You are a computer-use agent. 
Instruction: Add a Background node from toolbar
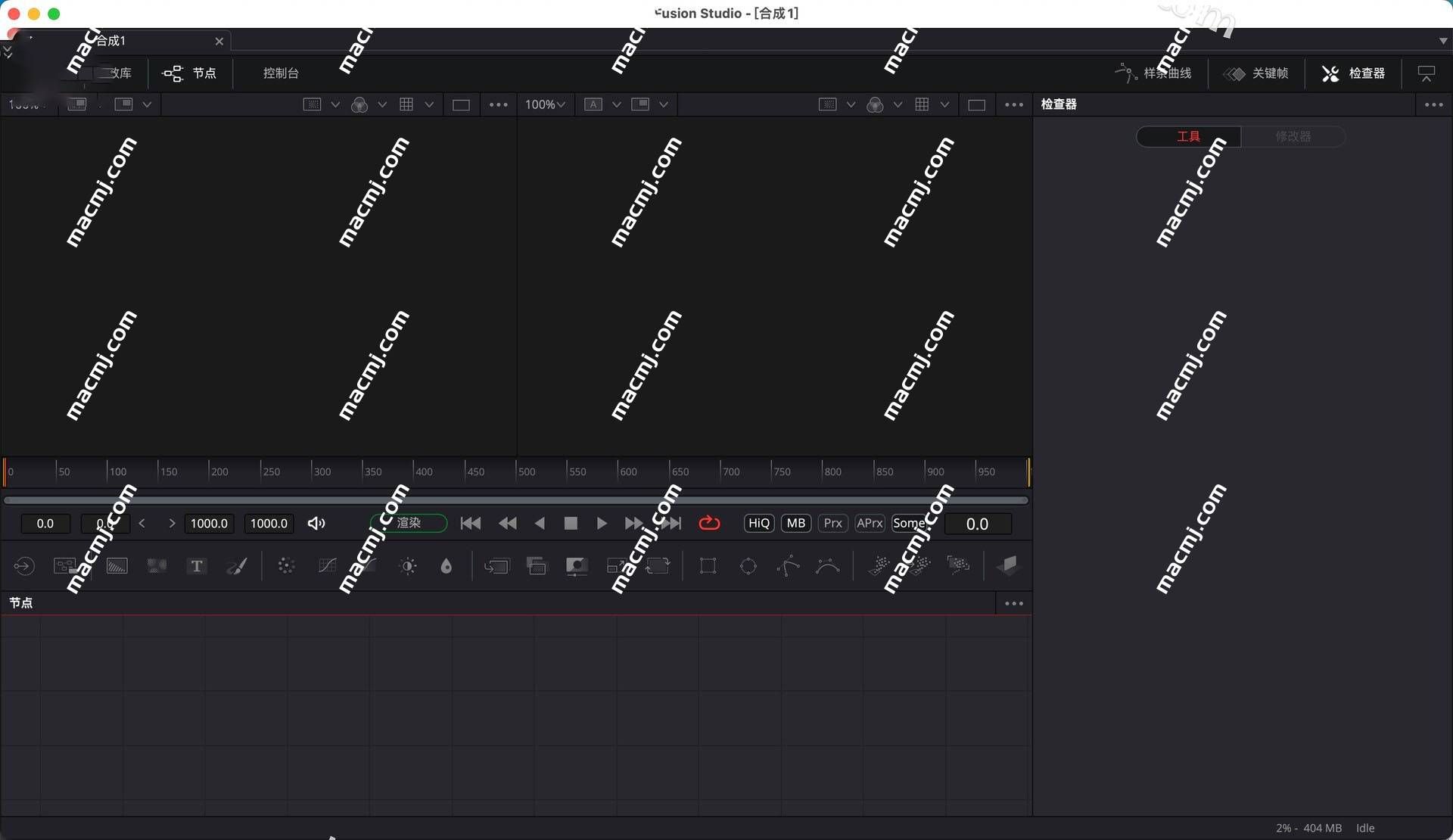click(x=117, y=565)
